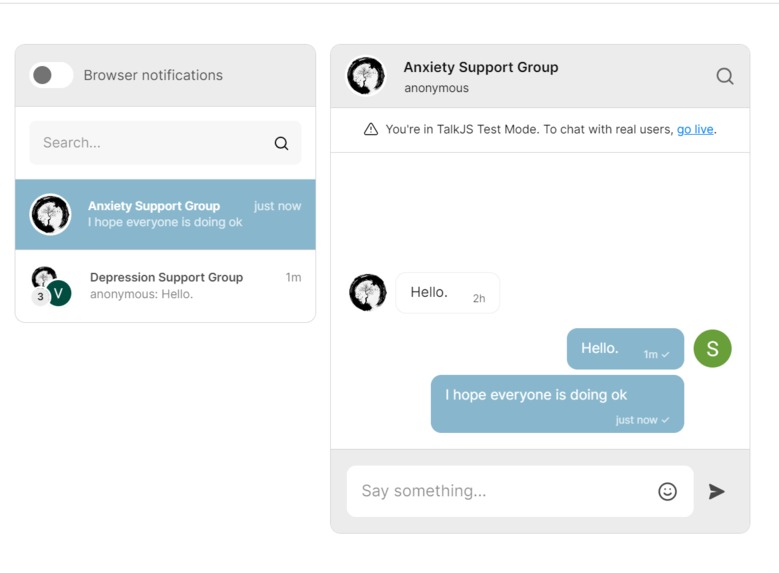Image resolution: width=779 pixels, height=573 pixels.
Task: Click the green S user avatar
Action: pyautogui.click(x=712, y=348)
